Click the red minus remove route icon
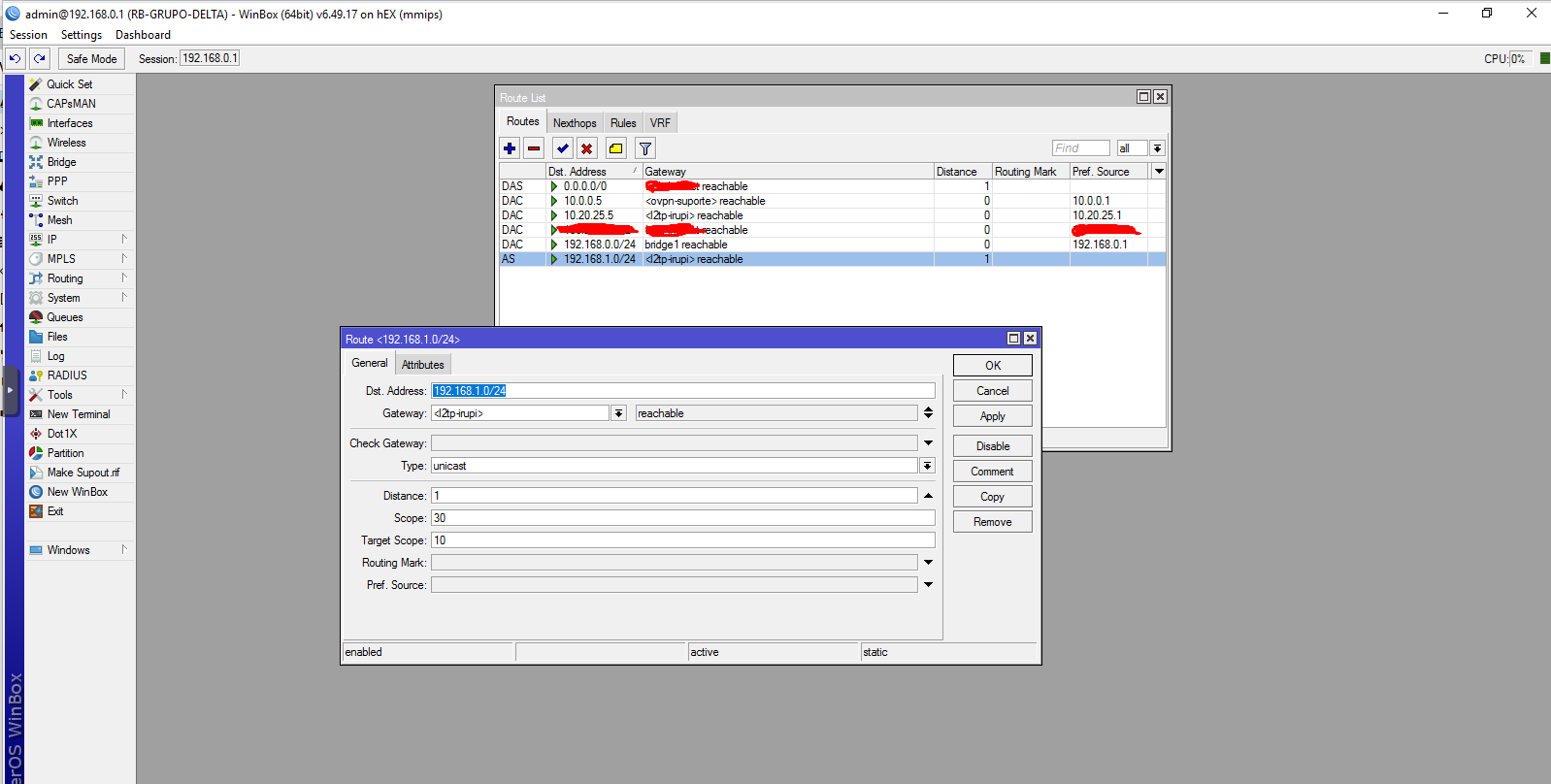This screenshot has height=784, width=1551. coord(534,148)
